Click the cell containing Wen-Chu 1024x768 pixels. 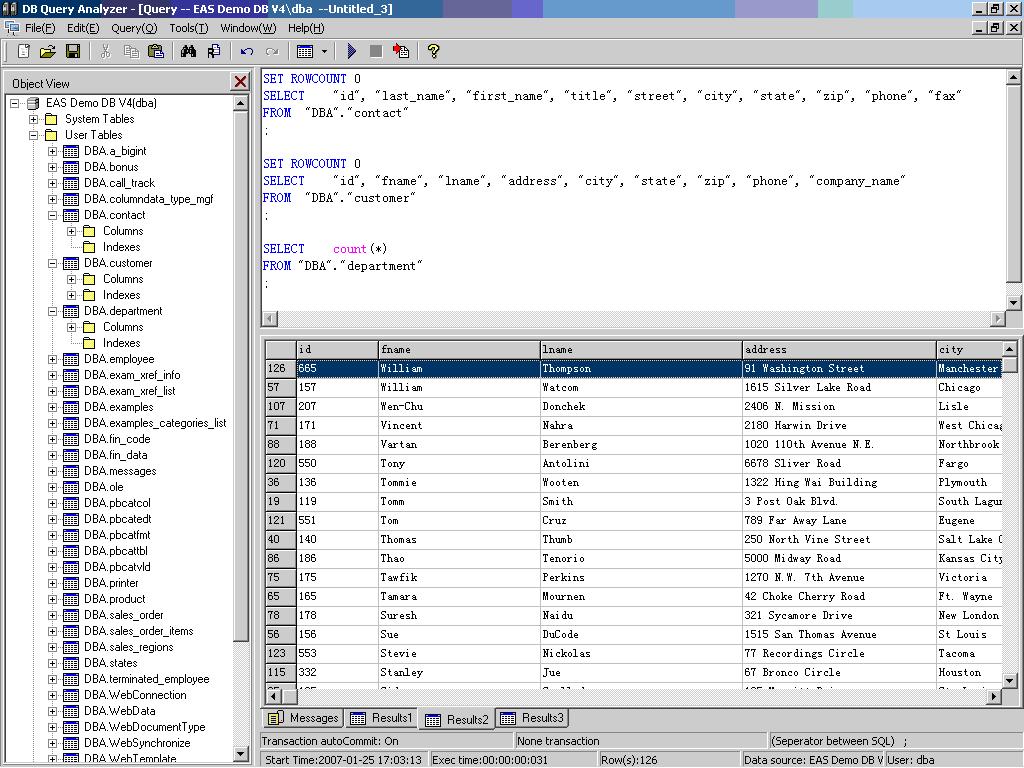pos(459,406)
